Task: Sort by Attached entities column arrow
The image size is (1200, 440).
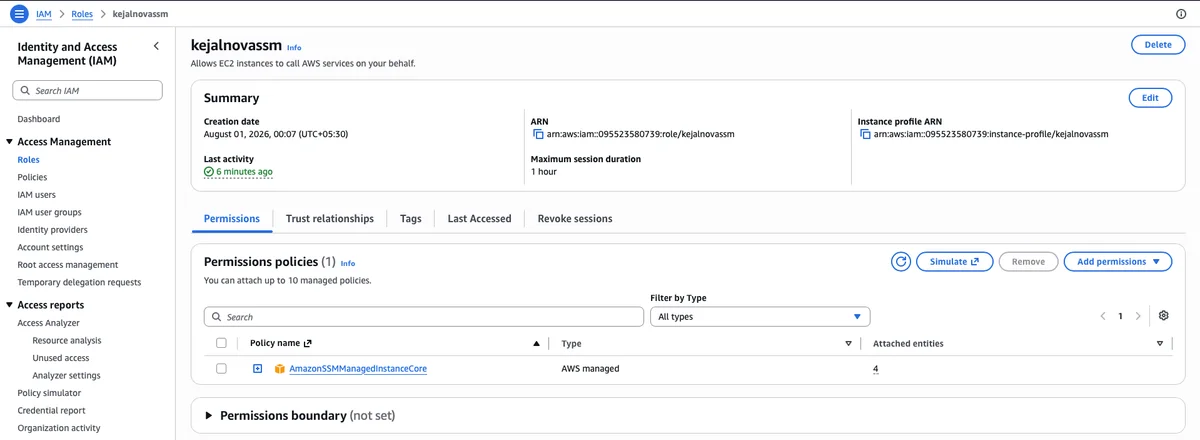Action: pyautogui.click(x=1159, y=343)
